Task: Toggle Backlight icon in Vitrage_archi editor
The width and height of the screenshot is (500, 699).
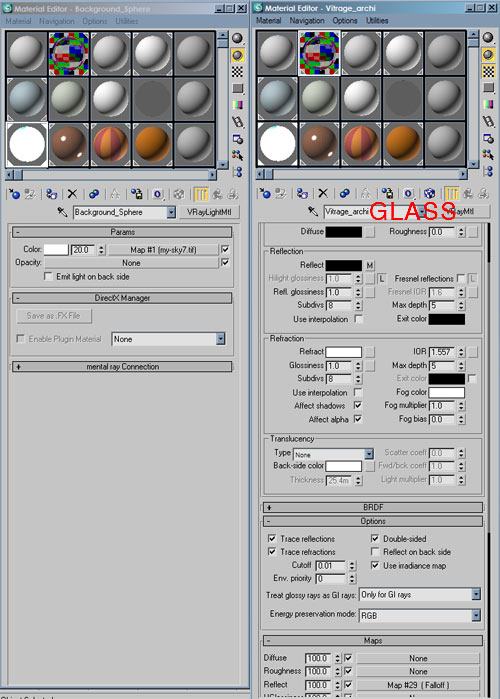Action: (x=488, y=54)
